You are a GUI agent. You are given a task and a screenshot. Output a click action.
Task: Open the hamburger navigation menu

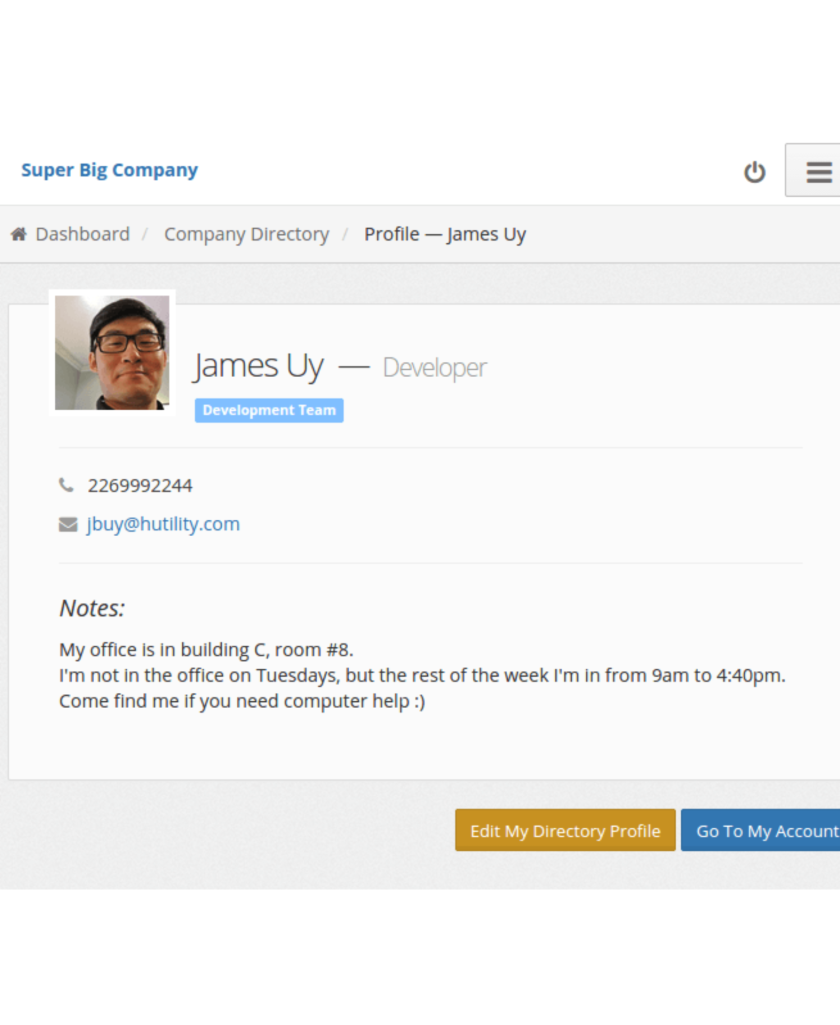click(814, 171)
